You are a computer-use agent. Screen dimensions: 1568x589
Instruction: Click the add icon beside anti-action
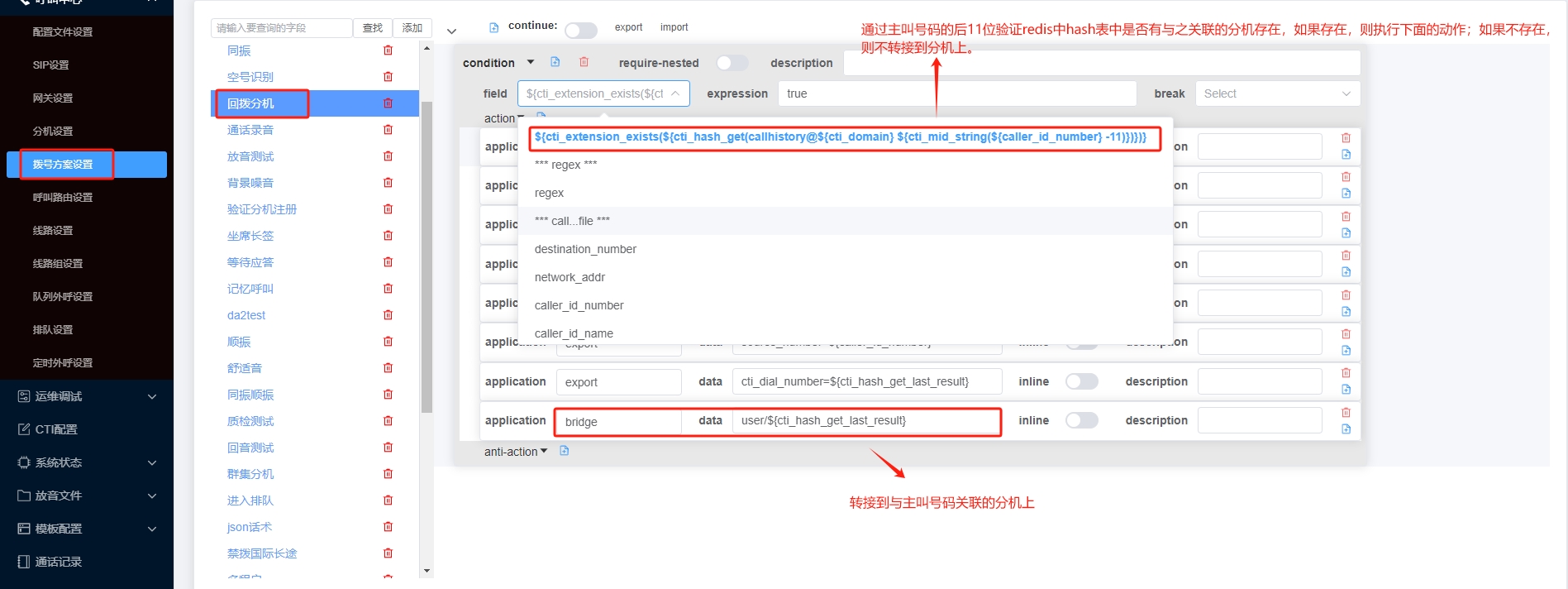coord(565,451)
